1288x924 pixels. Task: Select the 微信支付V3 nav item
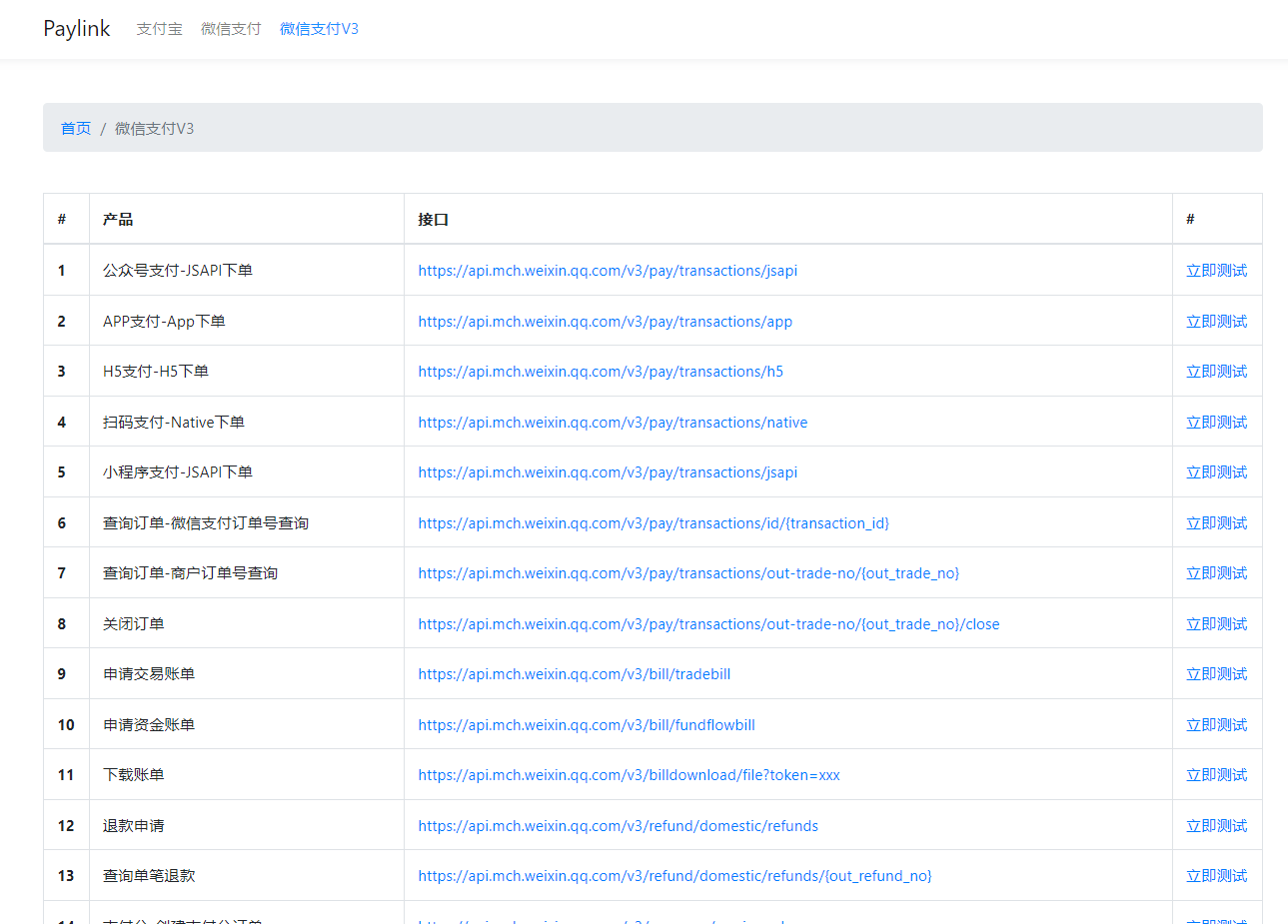click(319, 29)
